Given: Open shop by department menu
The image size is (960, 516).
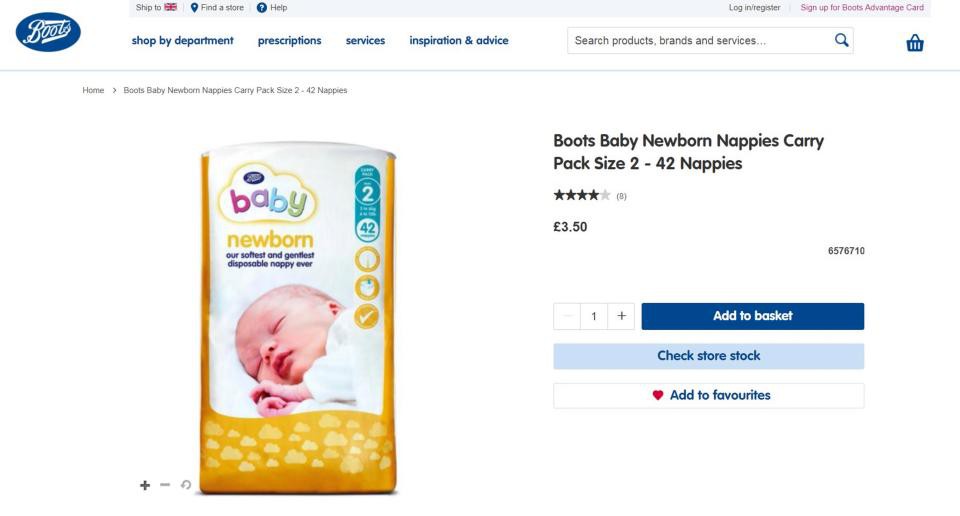Looking at the screenshot, I should coord(182,41).
